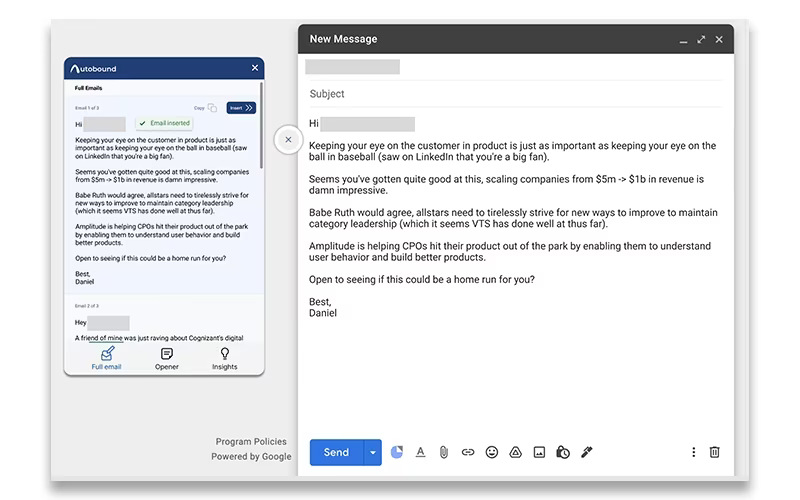Click the 'Email 1 of 3' label
Viewport: 800px width, 500px height.
[87, 108]
